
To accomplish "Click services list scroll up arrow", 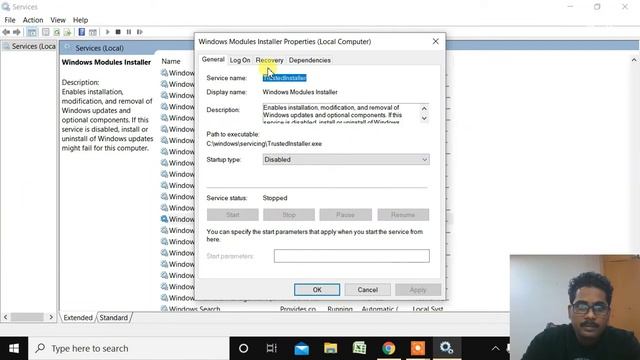I will tap(634, 60).
